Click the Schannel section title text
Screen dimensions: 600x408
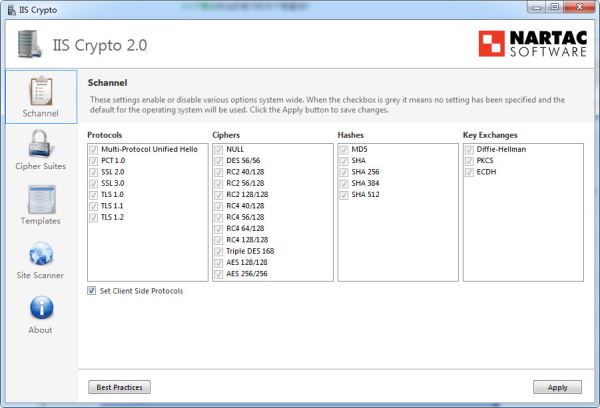click(x=108, y=83)
